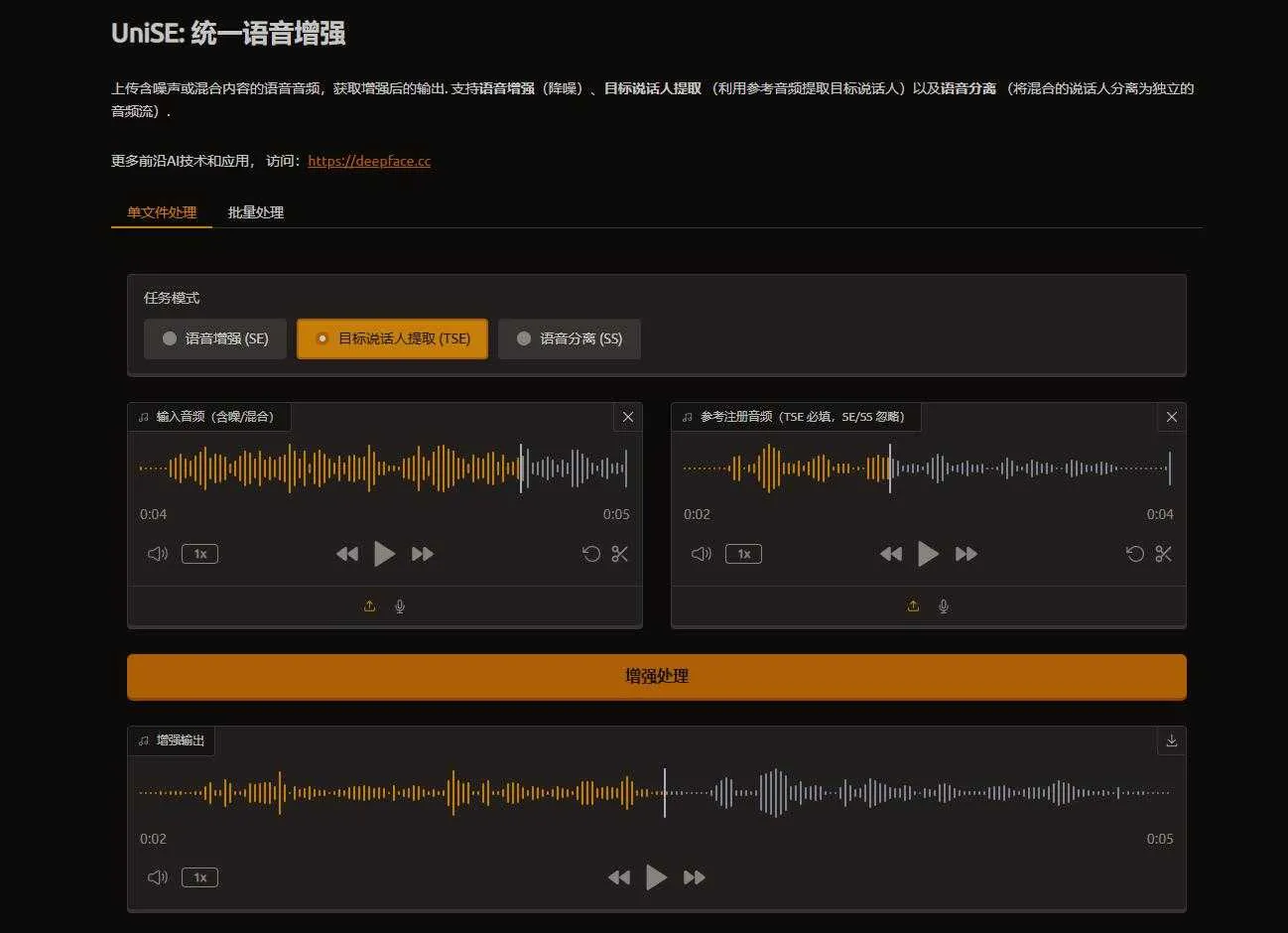
Task: Click the UniSE: 统一语音增强 title
Action: pos(228,33)
